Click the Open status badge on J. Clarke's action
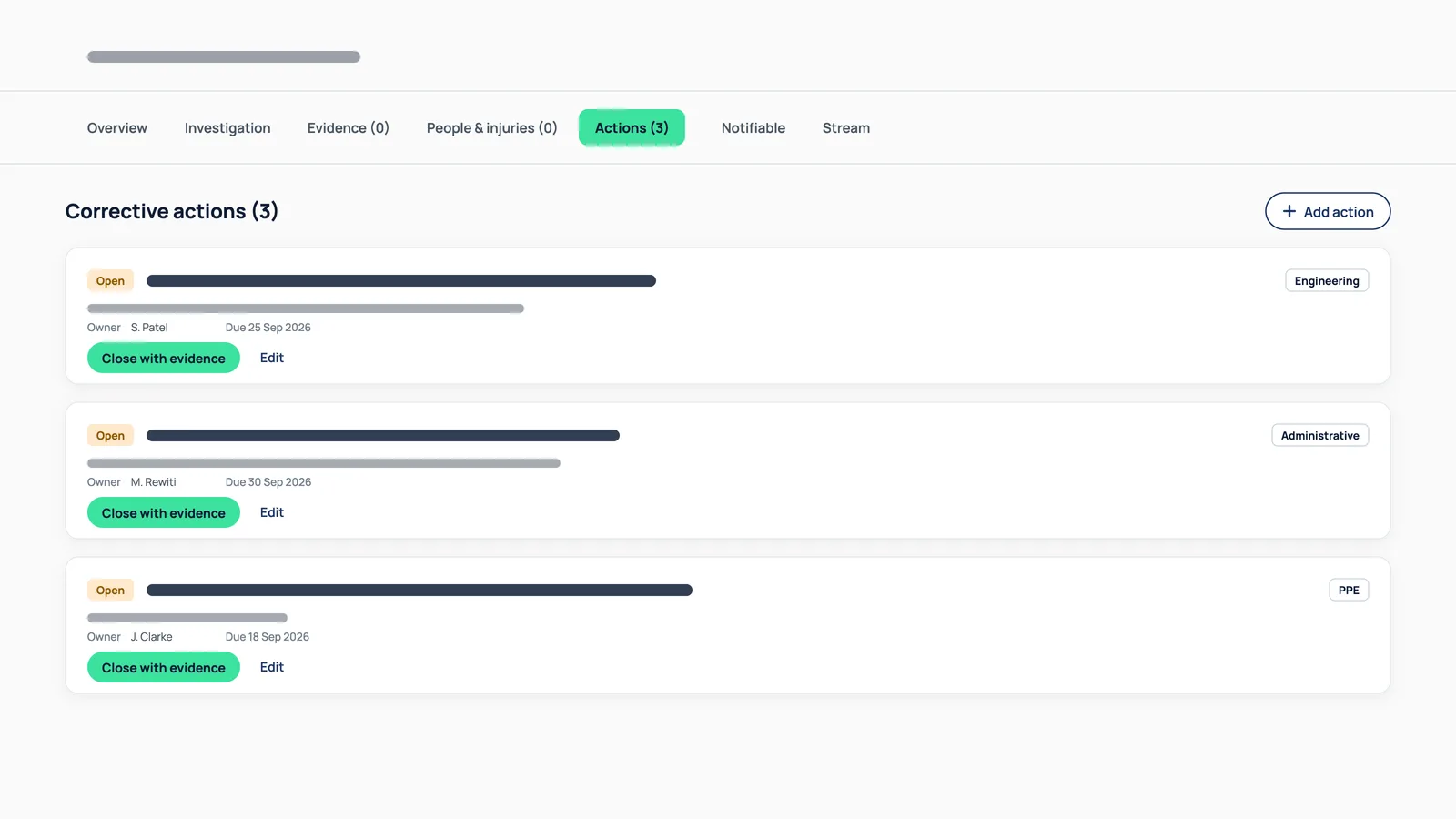 click(110, 590)
